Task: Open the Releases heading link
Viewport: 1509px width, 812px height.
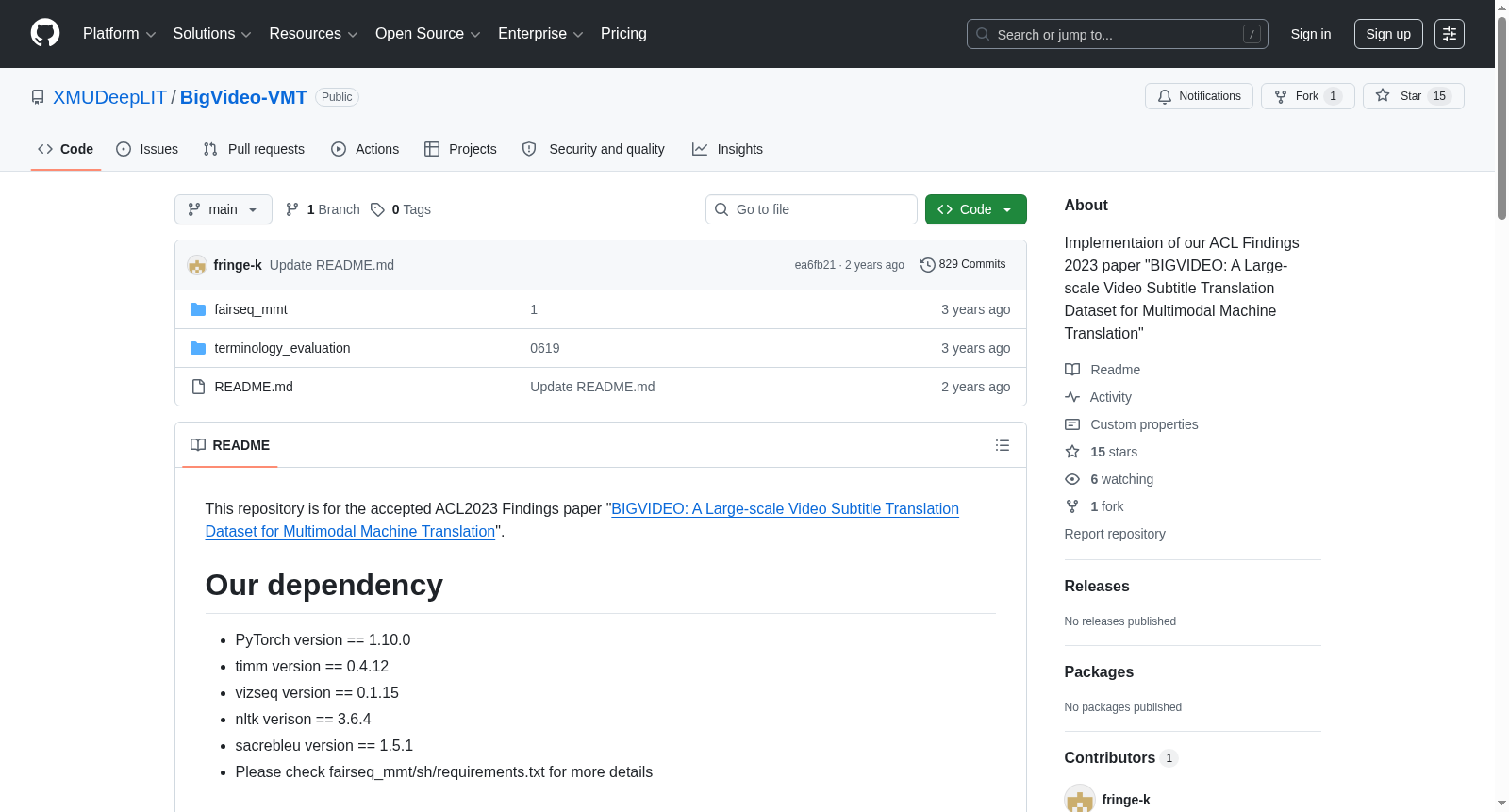Action: (x=1097, y=587)
